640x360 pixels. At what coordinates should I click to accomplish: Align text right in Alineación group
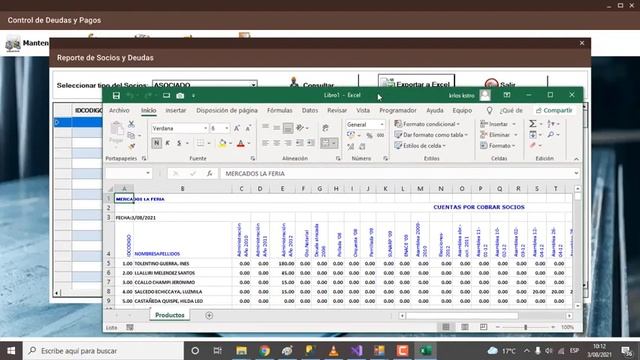tap(288, 143)
